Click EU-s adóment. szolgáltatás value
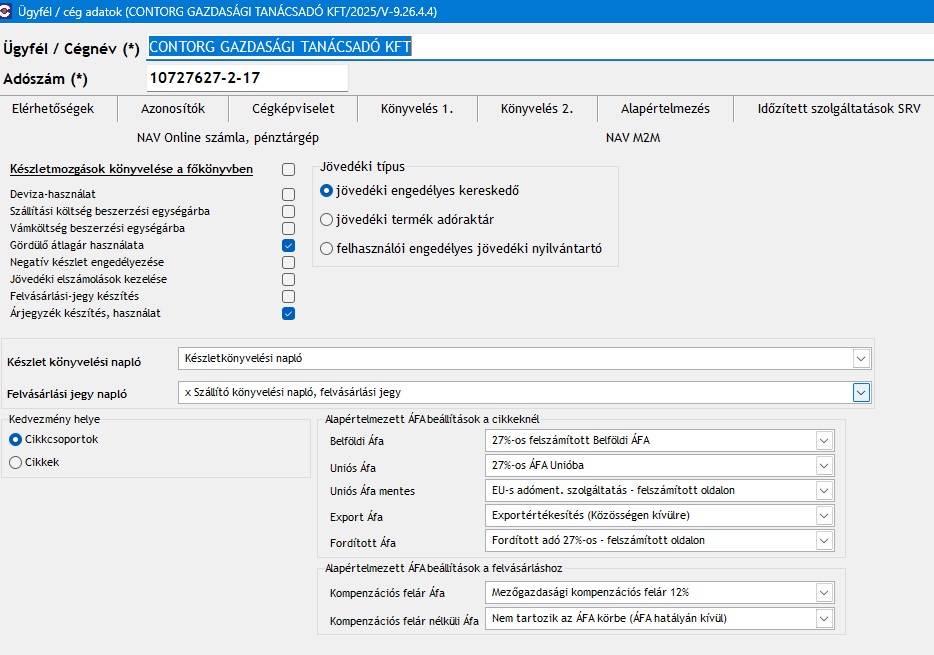The width and height of the screenshot is (934, 655). click(613, 490)
